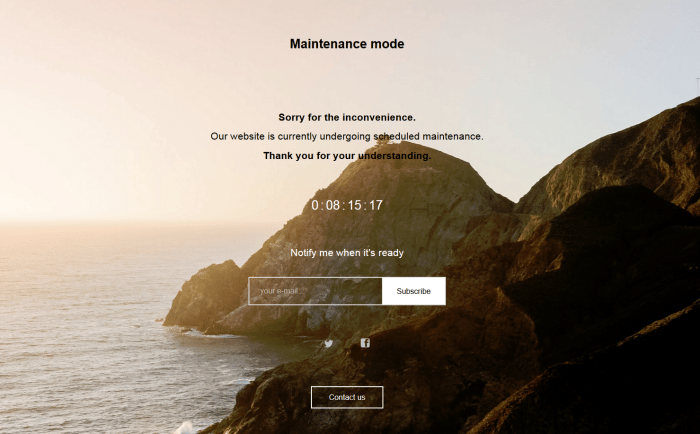Click the 'undergoing scheduled maintenance' sentence

[x=347, y=136]
